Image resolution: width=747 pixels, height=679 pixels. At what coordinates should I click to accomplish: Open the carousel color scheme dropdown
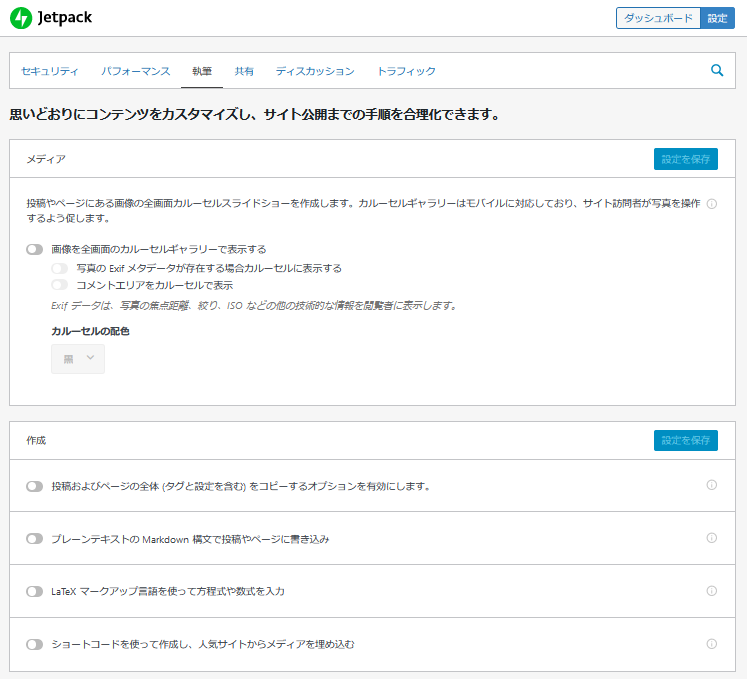[x=78, y=359]
